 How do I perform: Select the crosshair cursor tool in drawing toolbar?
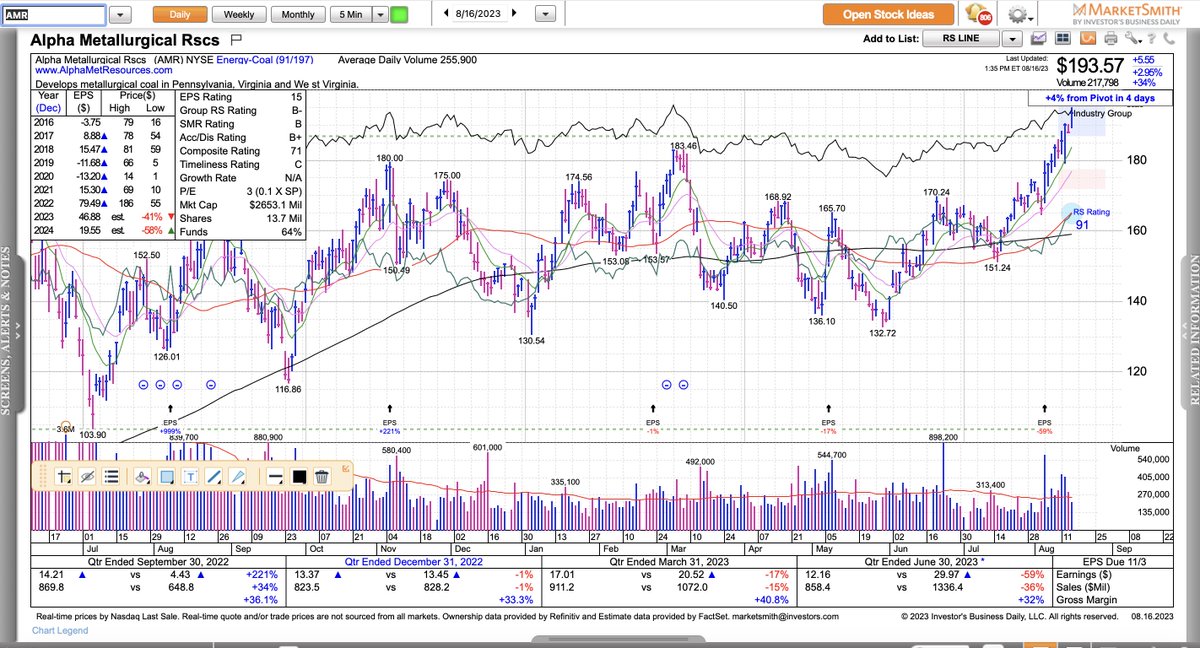click(x=64, y=477)
